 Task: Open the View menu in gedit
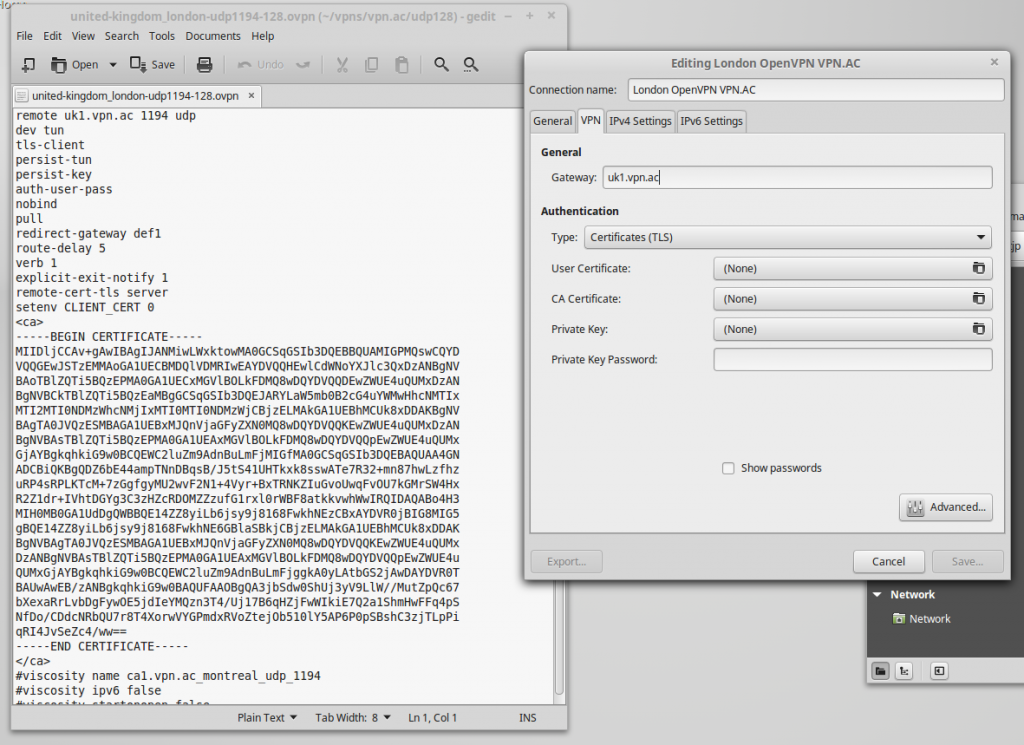click(83, 36)
